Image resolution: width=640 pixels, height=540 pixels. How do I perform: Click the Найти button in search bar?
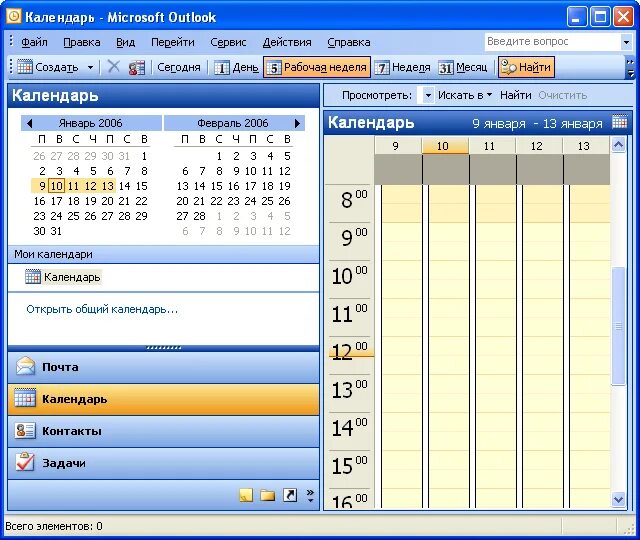[516, 96]
